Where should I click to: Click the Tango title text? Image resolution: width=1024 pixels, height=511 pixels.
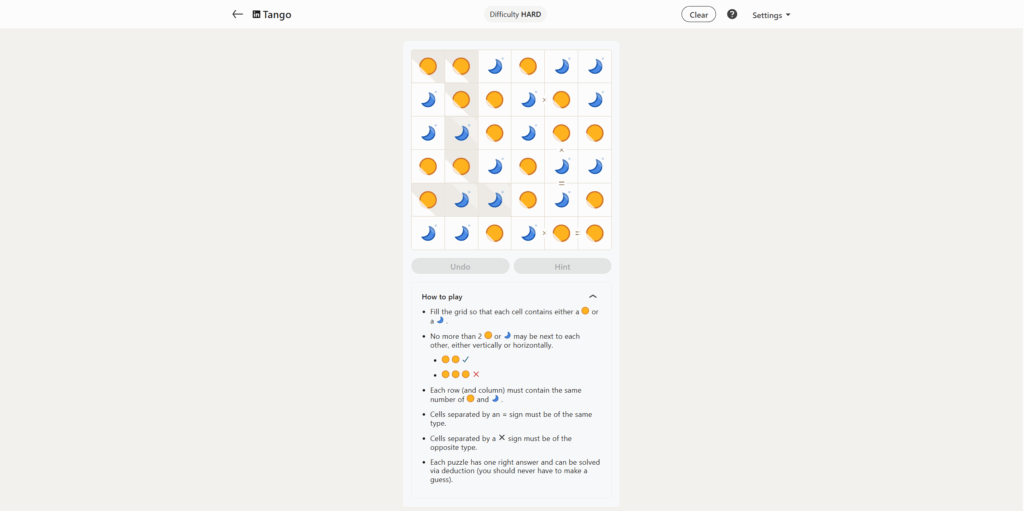[277, 15]
